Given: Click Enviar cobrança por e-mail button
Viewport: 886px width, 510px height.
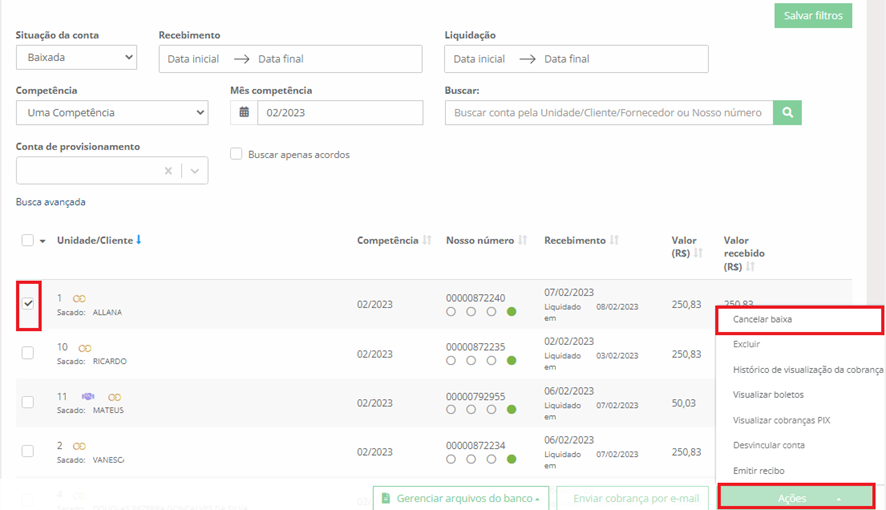Looking at the screenshot, I should tap(632, 498).
